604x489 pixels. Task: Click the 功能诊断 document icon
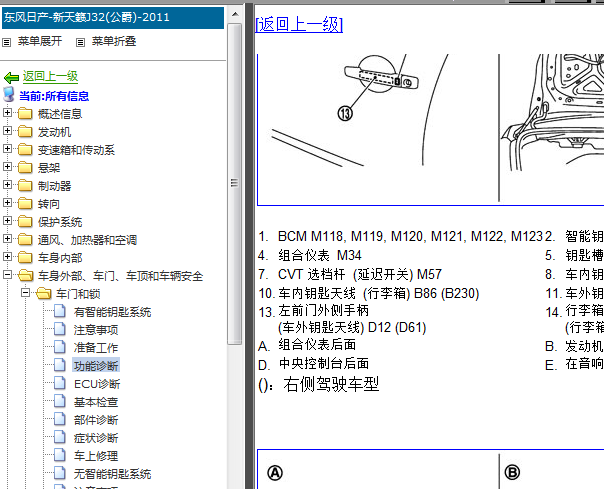(60, 365)
